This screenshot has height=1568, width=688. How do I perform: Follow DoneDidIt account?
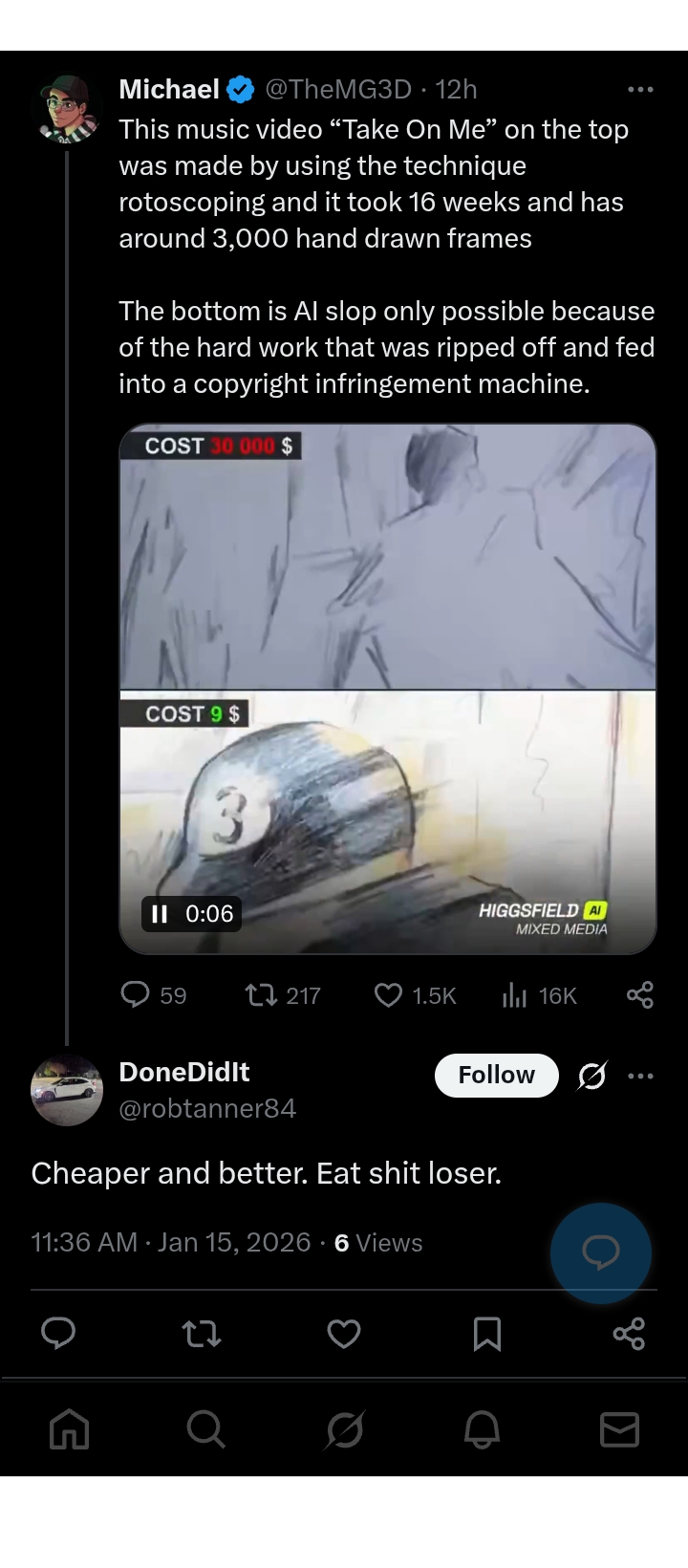(496, 1076)
